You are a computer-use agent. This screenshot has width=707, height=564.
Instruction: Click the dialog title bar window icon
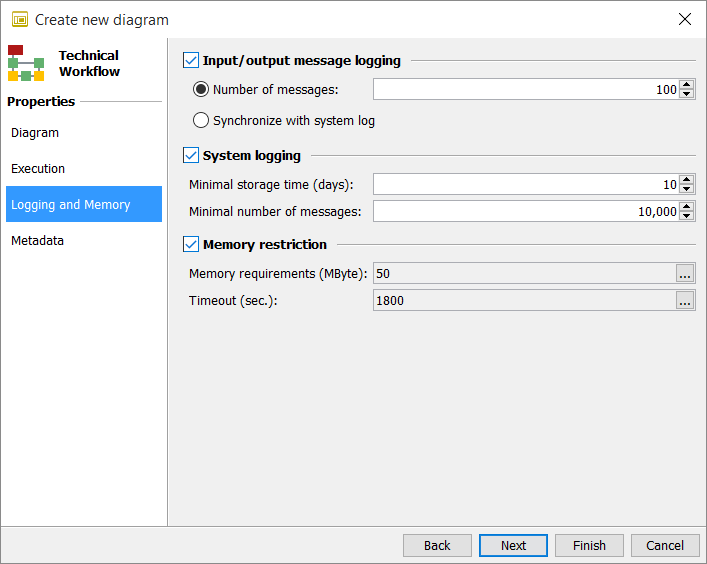tap(19, 19)
